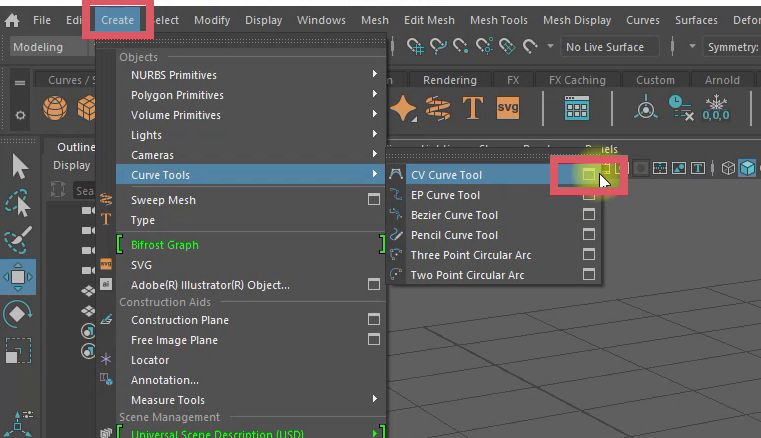This screenshot has width=761, height=438.
Task: Click the Center Pivot shelf icon
Action: (x=645, y=108)
